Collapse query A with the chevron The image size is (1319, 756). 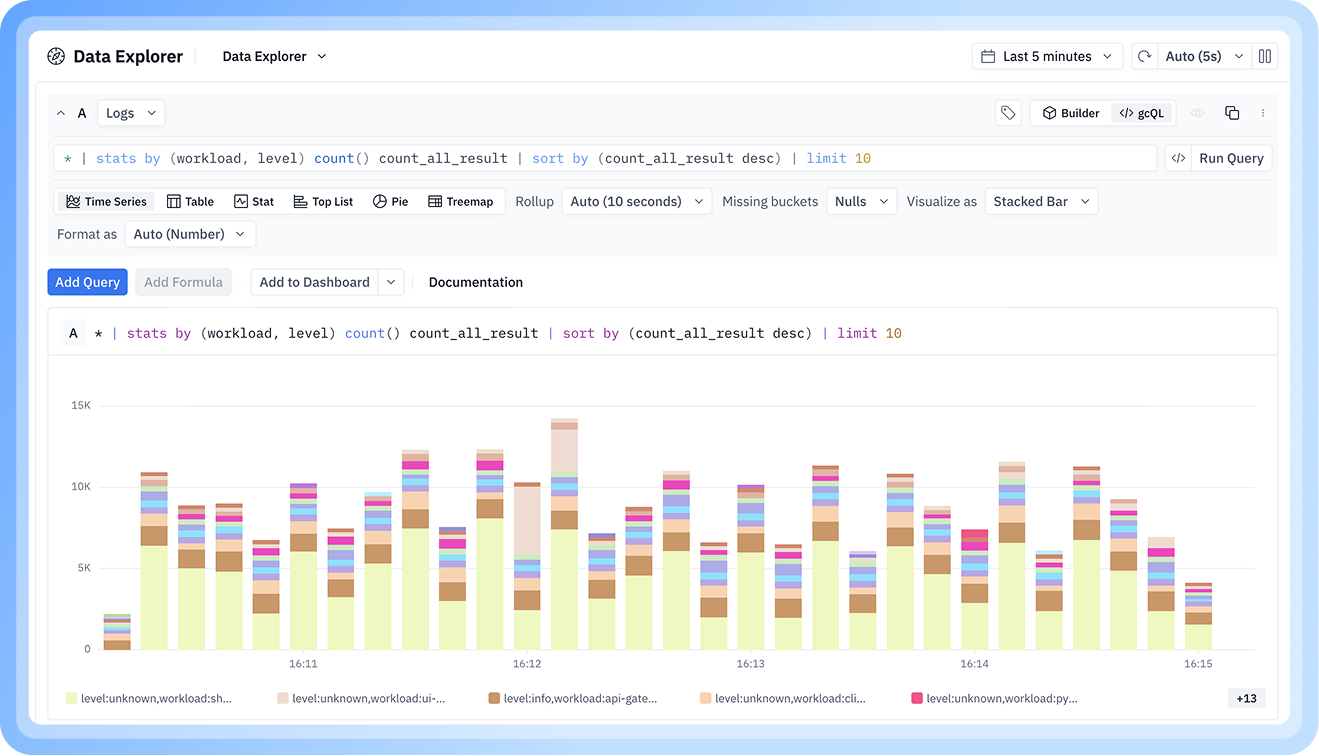(x=61, y=113)
